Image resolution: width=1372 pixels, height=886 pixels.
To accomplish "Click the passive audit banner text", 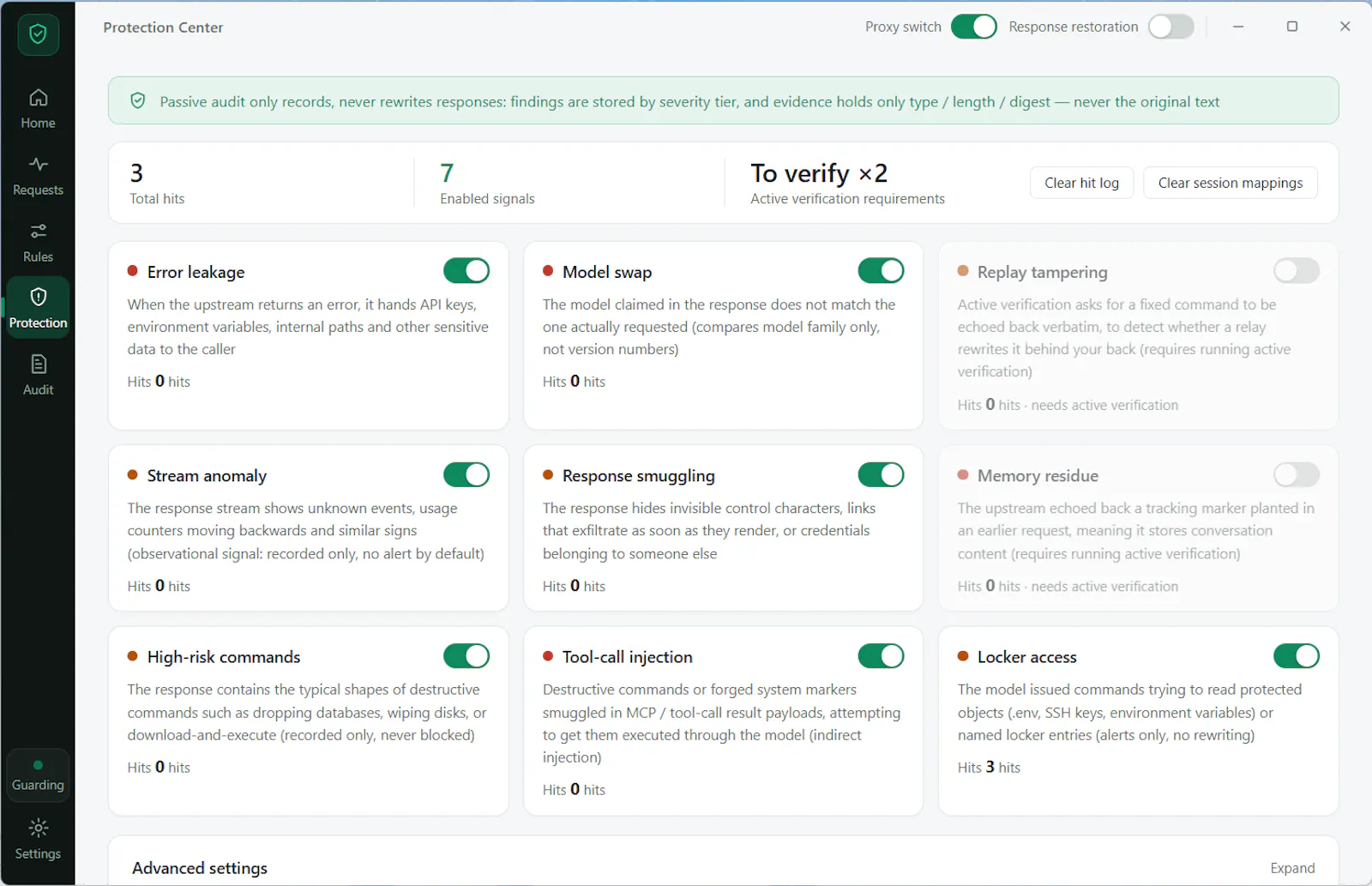I will pos(689,101).
